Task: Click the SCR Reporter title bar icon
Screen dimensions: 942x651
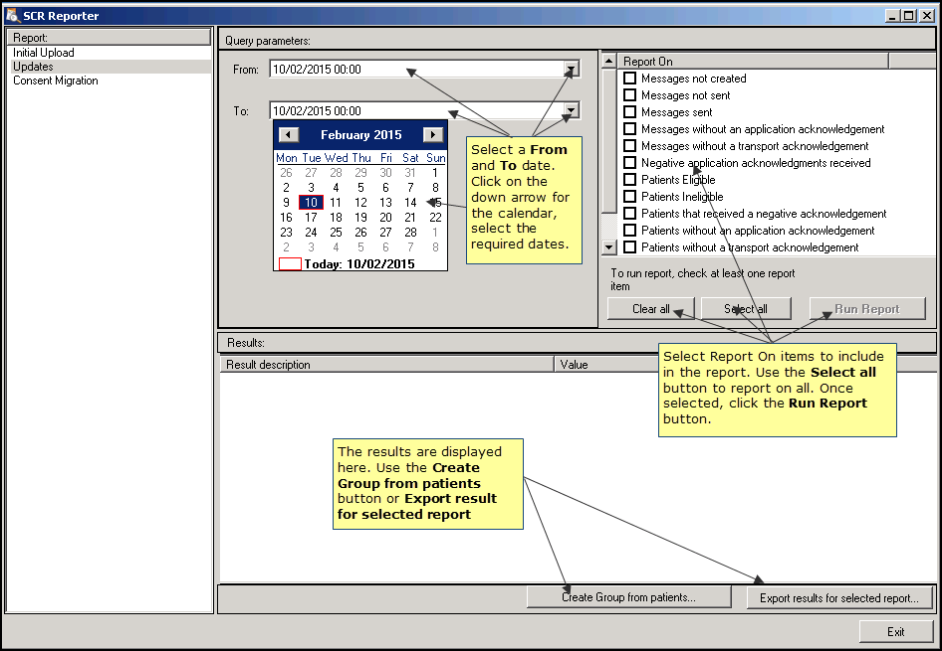Action: pyautogui.click(x=12, y=15)
